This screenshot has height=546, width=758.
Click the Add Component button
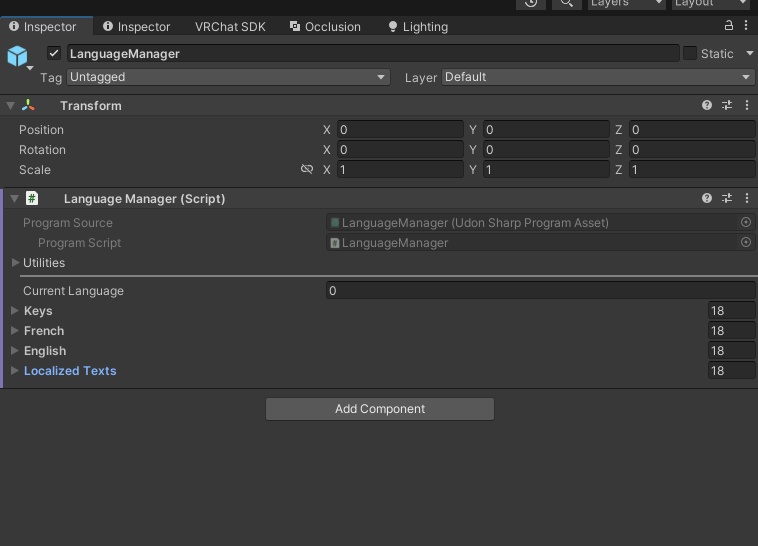(380, 409)
